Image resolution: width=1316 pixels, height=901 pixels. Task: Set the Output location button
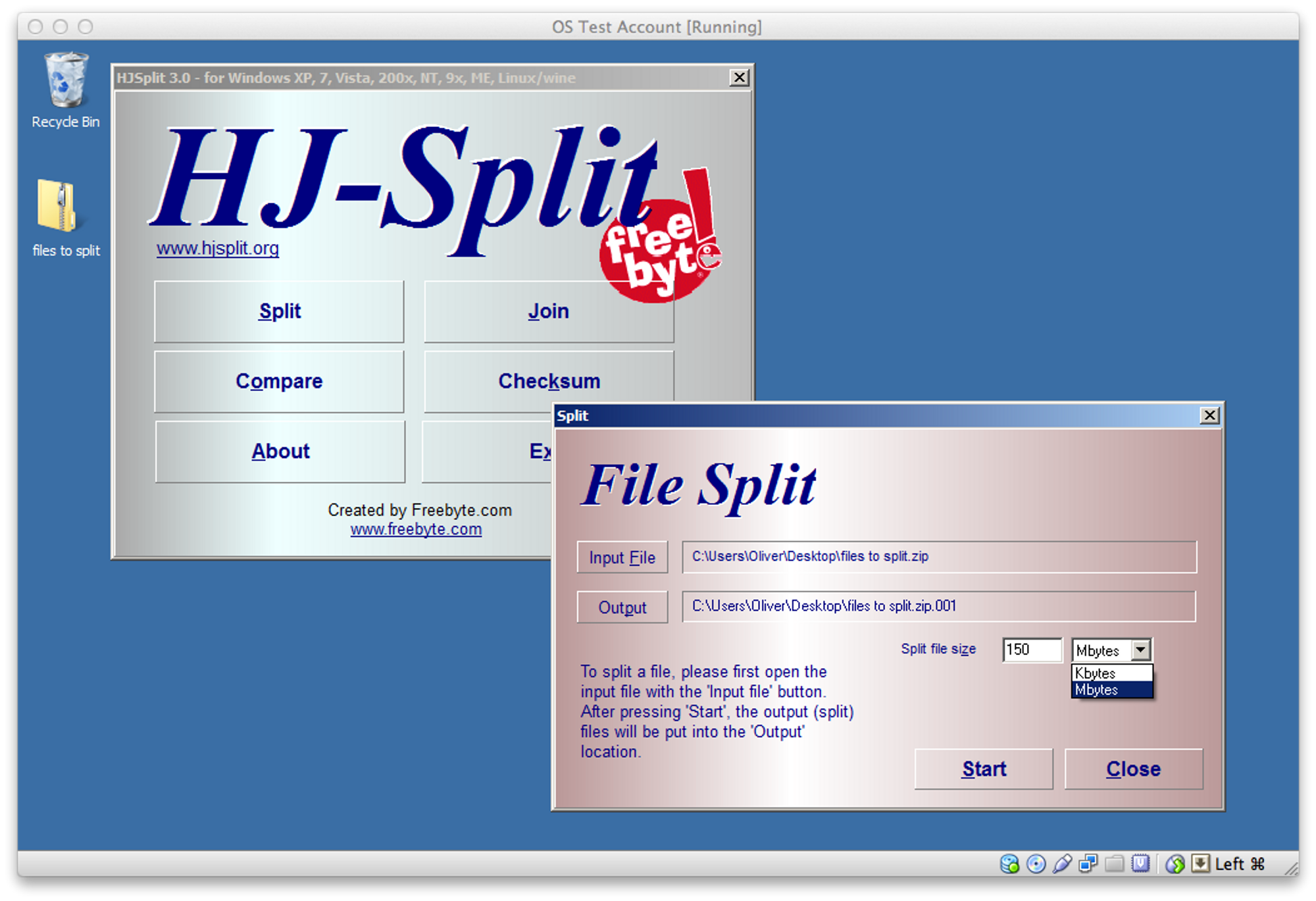coord(622,607)
